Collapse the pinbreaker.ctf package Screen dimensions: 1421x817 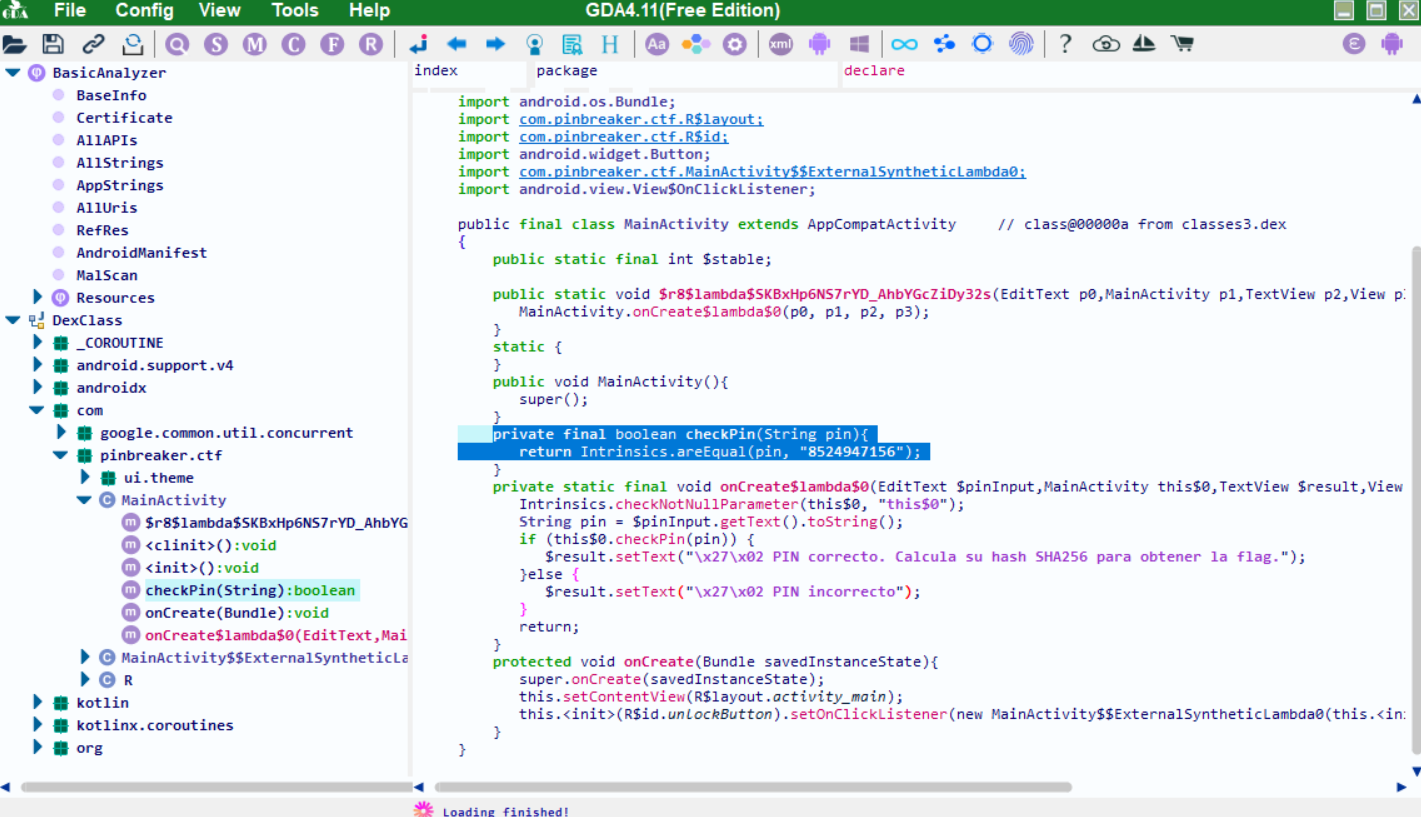pyautogui.click(x=61, y=455)
